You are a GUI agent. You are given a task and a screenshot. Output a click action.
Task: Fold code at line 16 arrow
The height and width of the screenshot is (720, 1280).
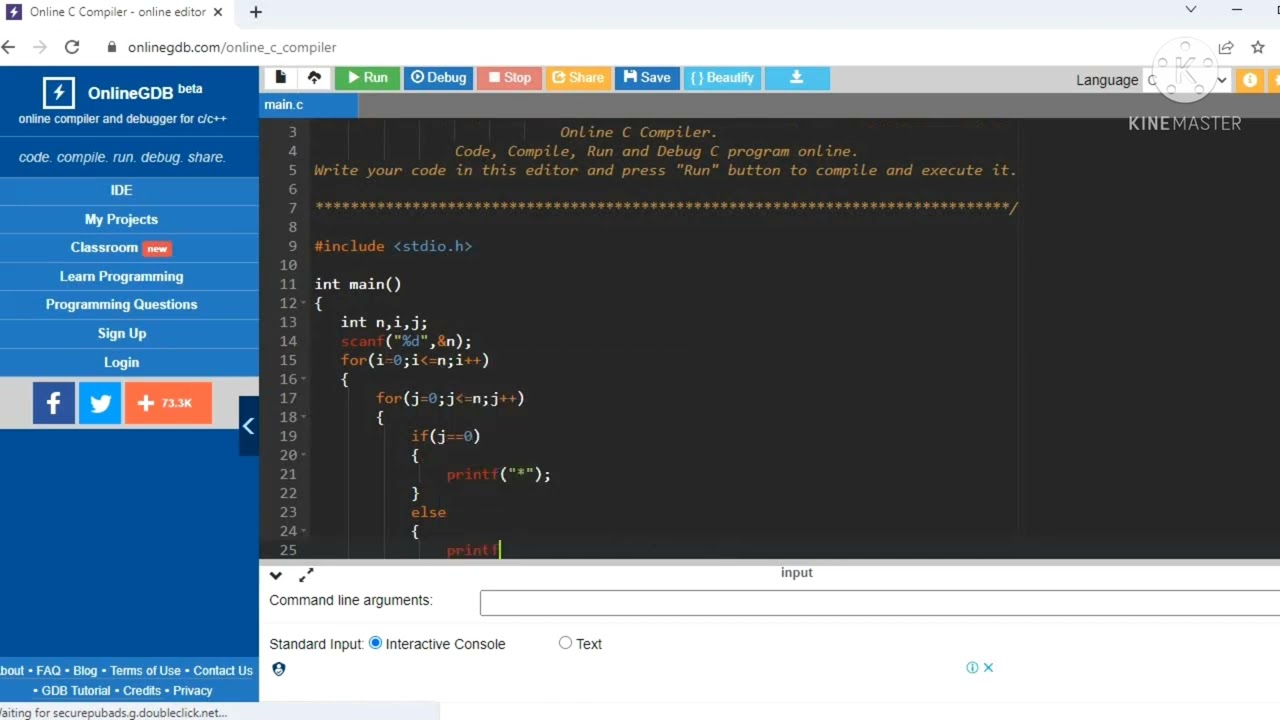(x=304, y=379)
